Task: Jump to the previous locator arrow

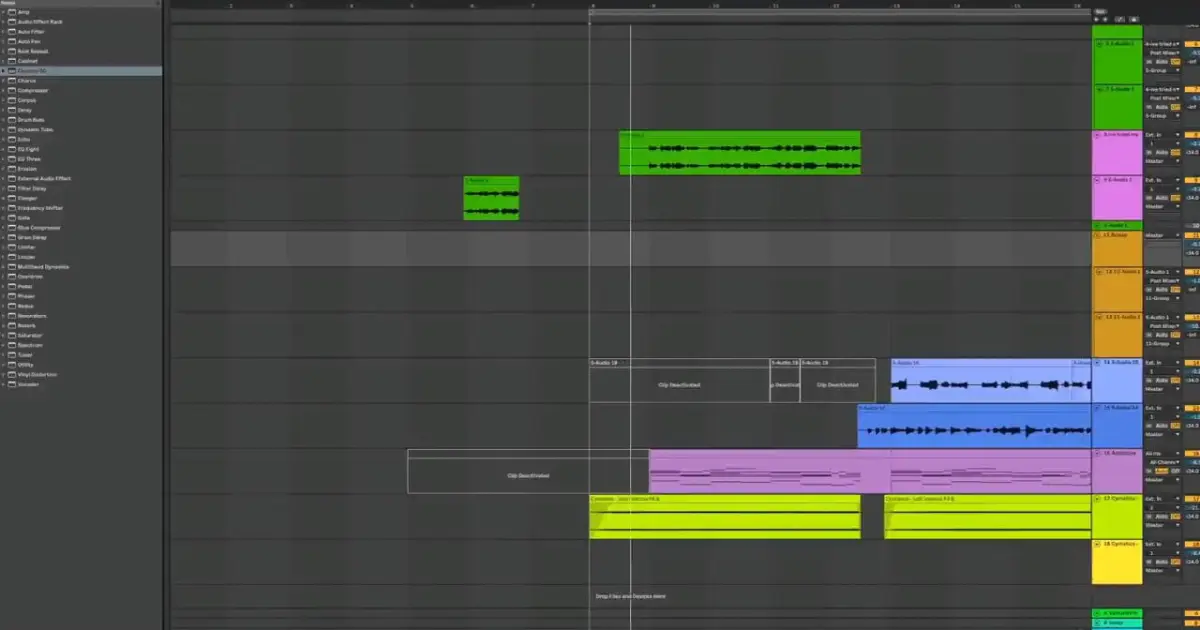Action: pyautogui.click(x=1097, y=19)
